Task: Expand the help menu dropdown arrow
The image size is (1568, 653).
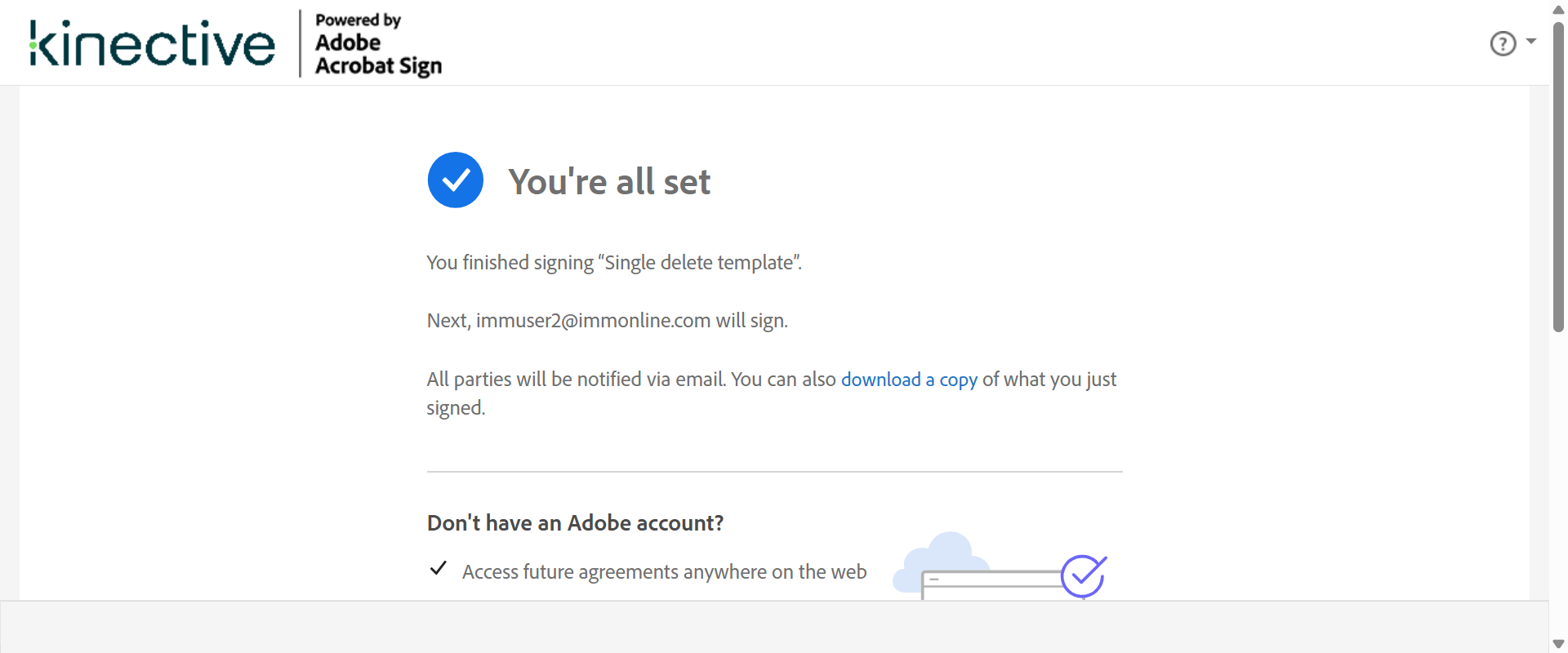Action: point(1531,41)
